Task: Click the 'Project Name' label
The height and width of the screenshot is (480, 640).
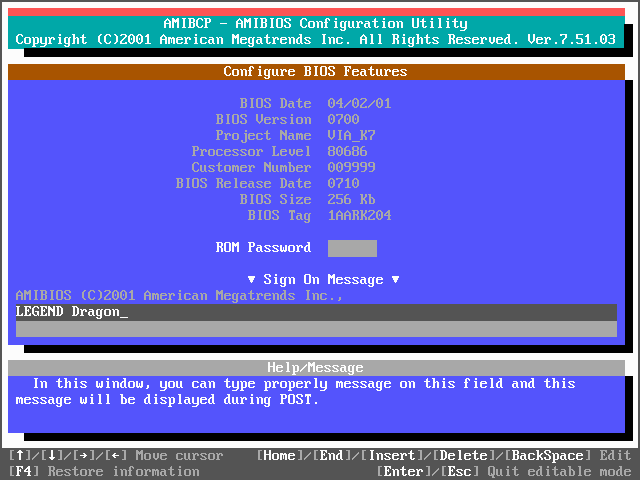Action: pos(263,135)
